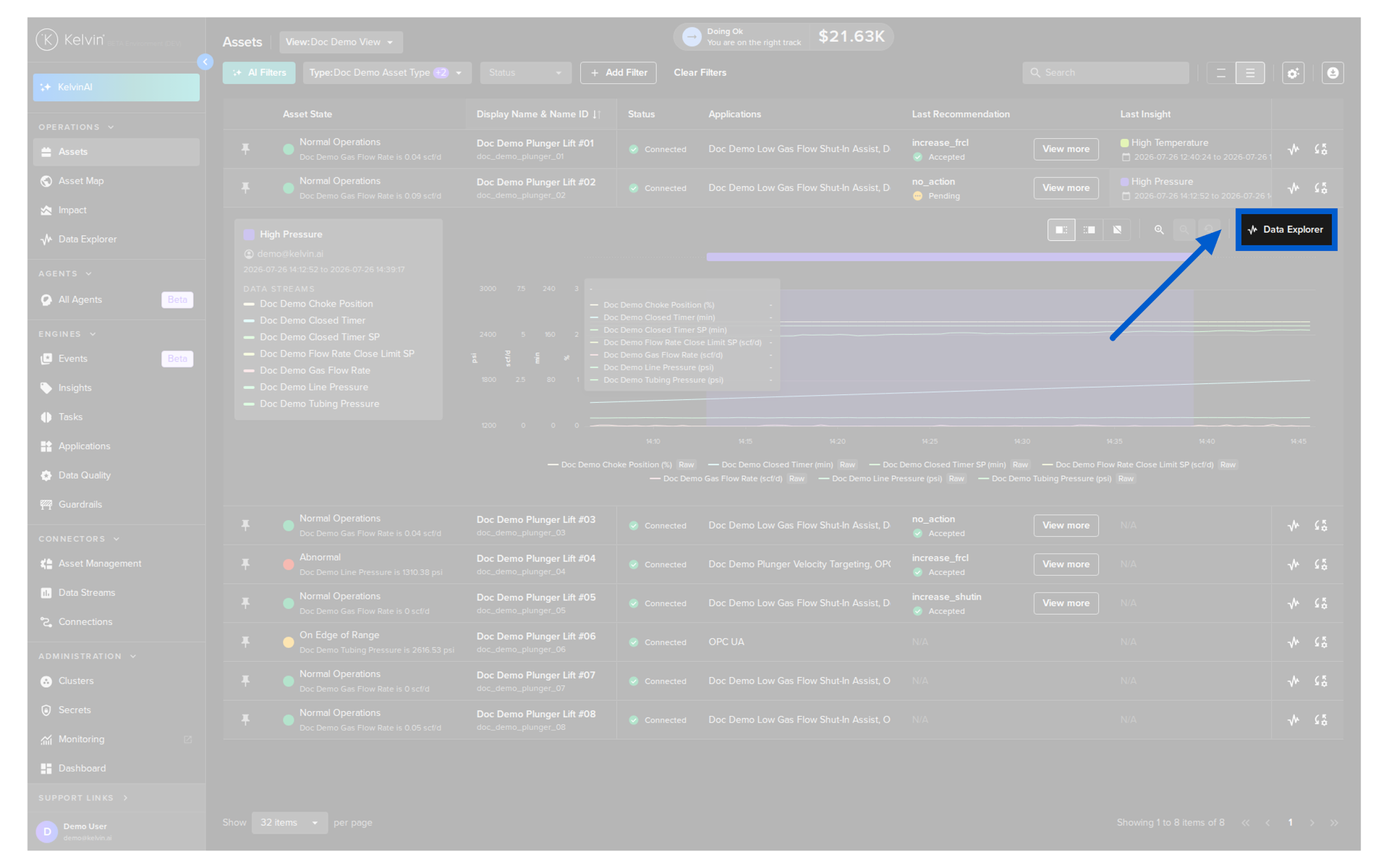Select right-panel chart layout toggle

tap(1089, 230)
